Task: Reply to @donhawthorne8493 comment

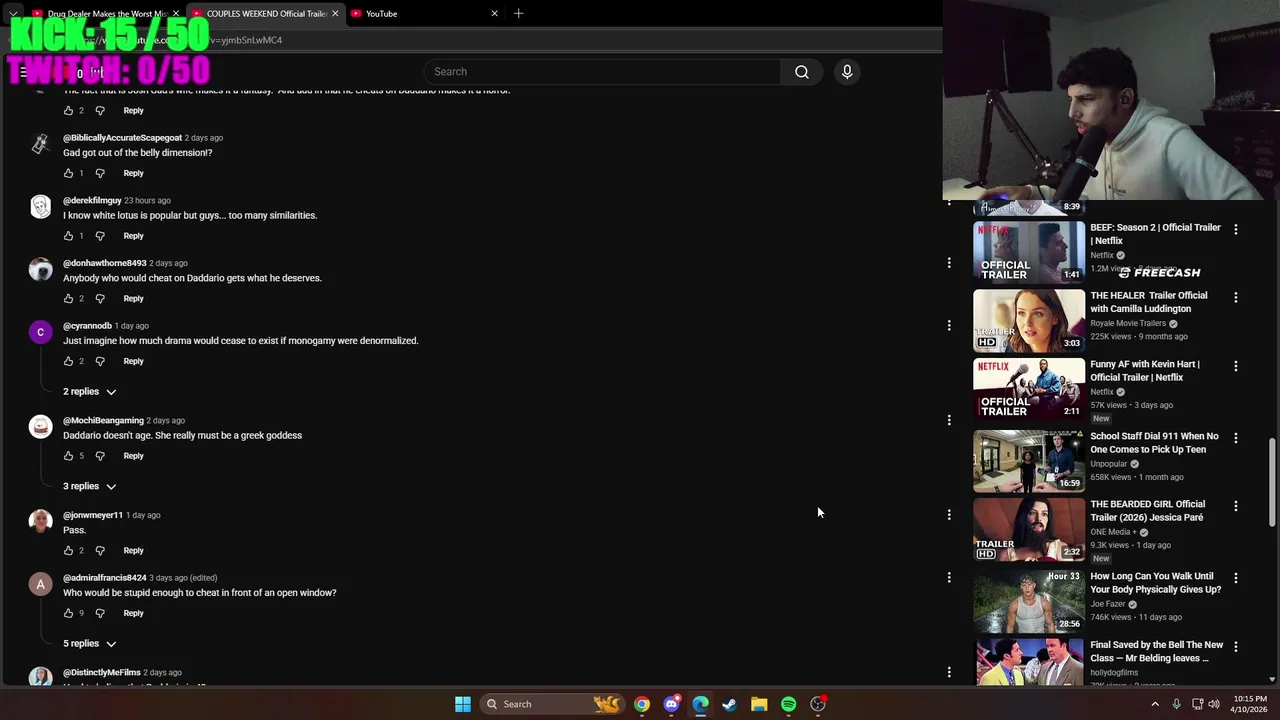Action: (133, 299)
